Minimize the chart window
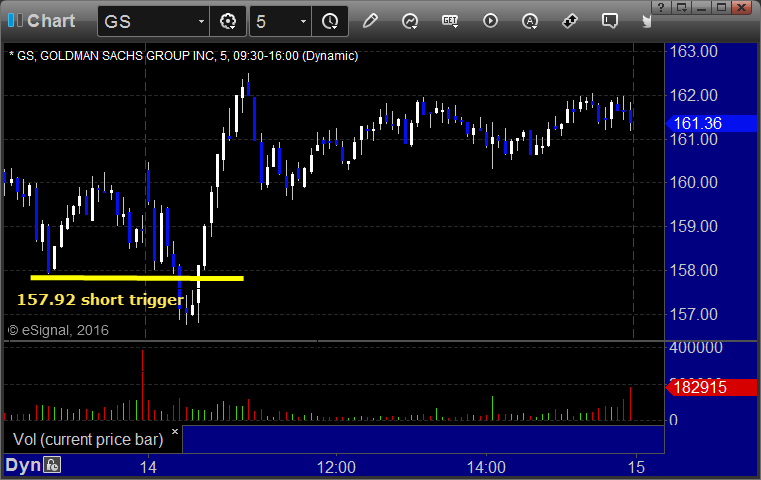Image resolution: width=761 pixels, height=480 pixels. pyautogui.click(x=701, y=7)
